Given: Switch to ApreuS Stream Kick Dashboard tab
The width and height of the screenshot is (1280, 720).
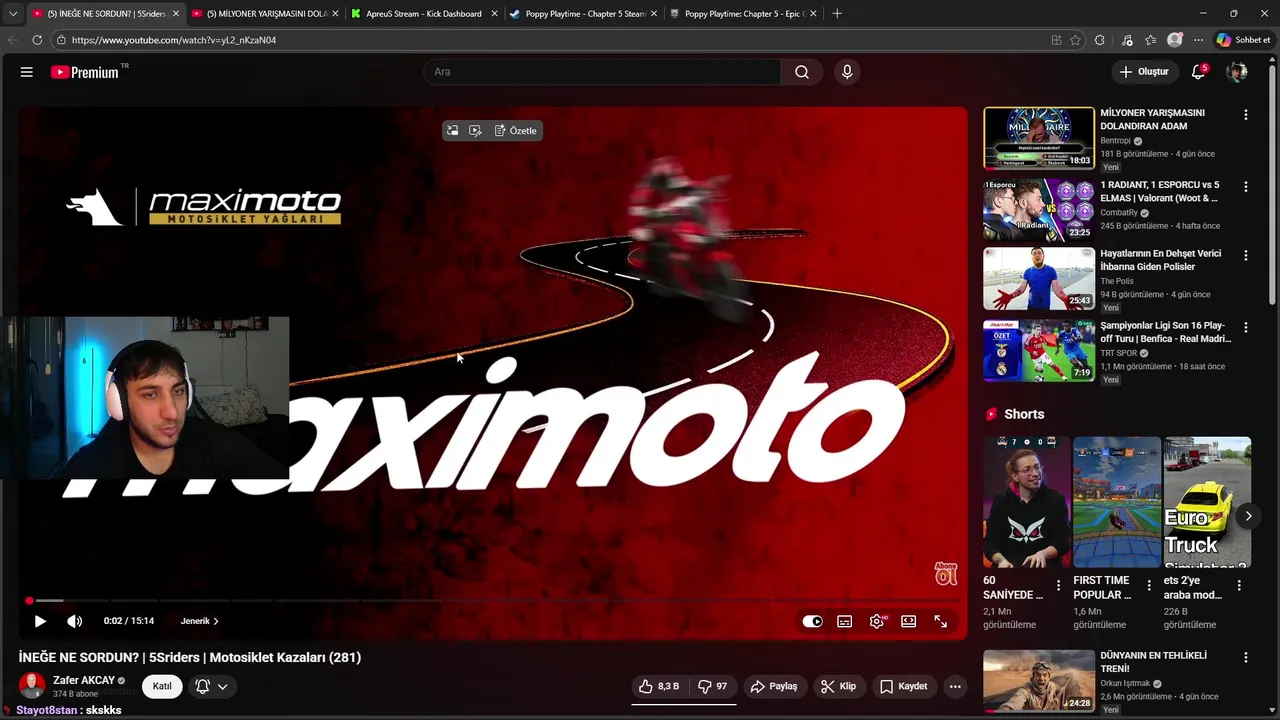Looking at the screenshot, I should pos(423,14).
